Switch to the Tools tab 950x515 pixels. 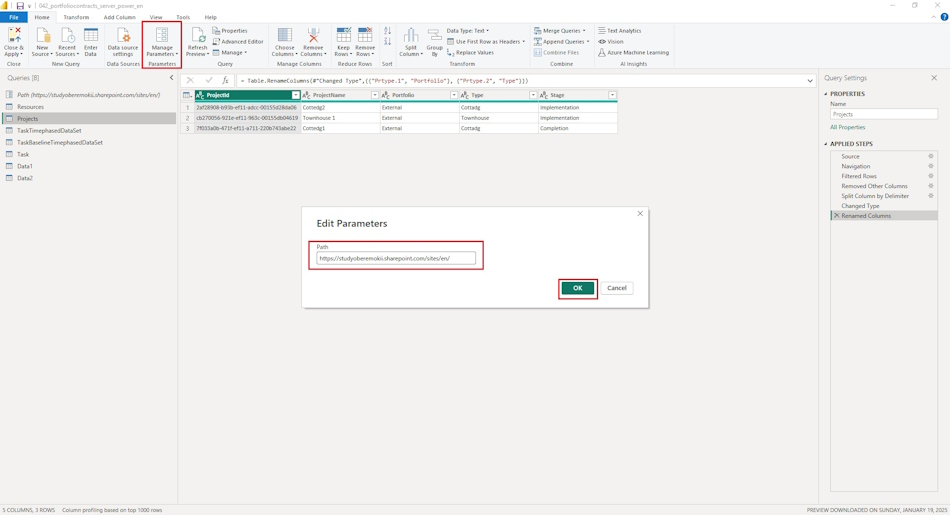tap(183, 18)
